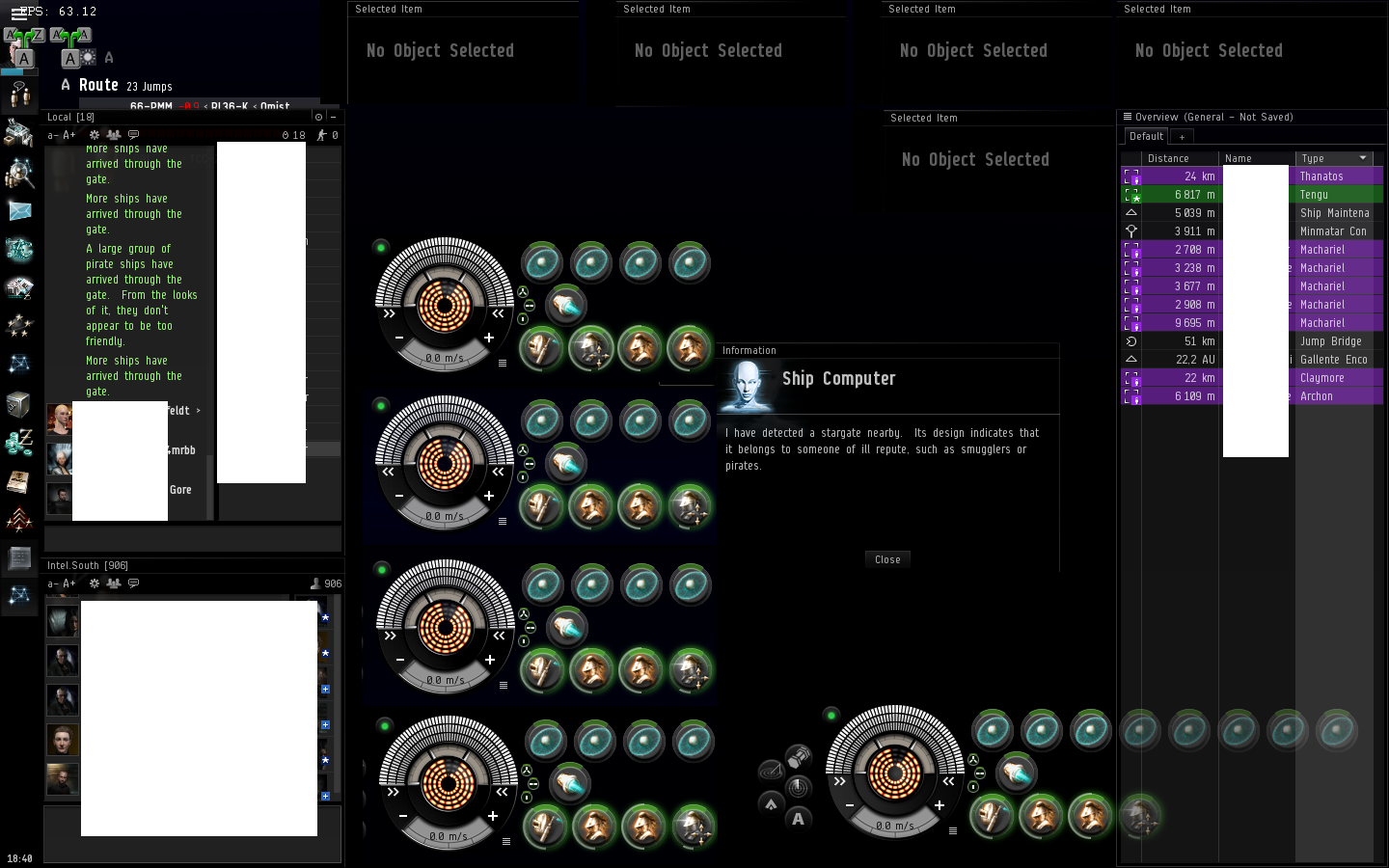
Task: Select the Thanatos overview row
Action: click(1251, 176)
